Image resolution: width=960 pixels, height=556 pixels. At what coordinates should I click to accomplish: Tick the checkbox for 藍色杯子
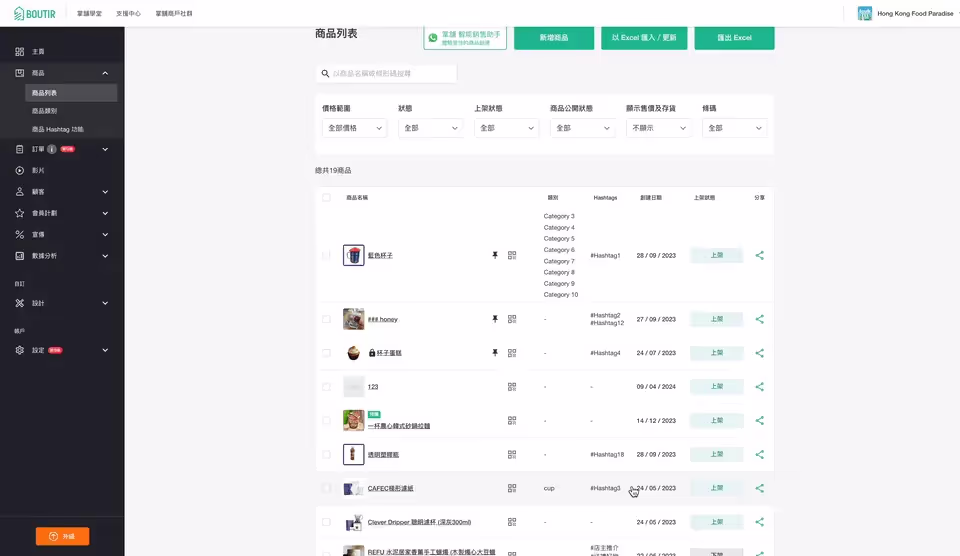coord(326,255)
